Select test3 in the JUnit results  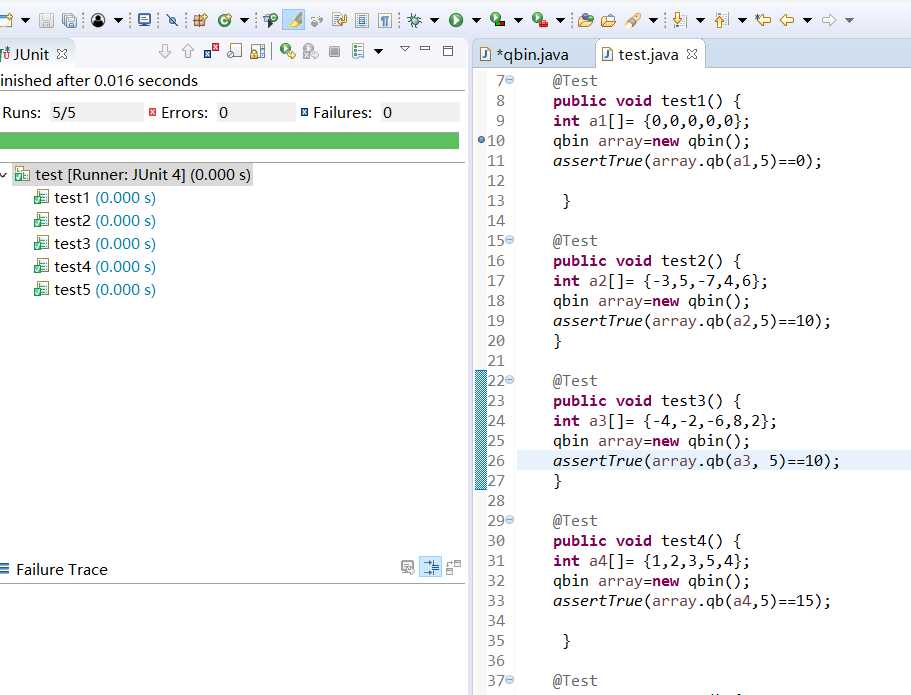[x=95, y=243]
